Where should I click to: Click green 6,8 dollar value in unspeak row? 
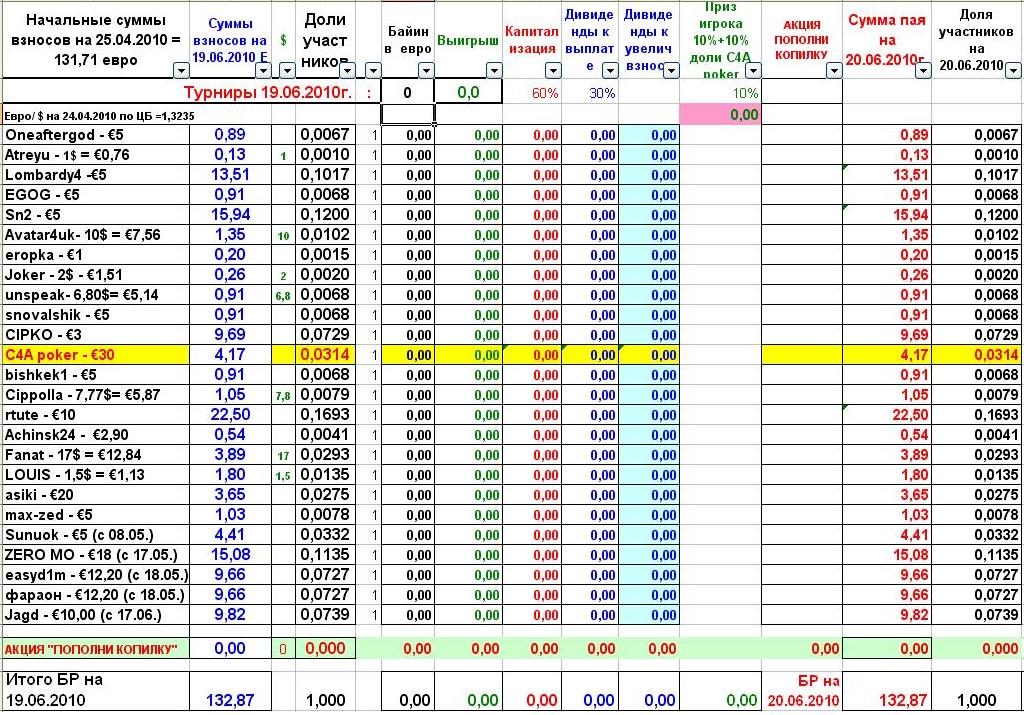(283, 296)
